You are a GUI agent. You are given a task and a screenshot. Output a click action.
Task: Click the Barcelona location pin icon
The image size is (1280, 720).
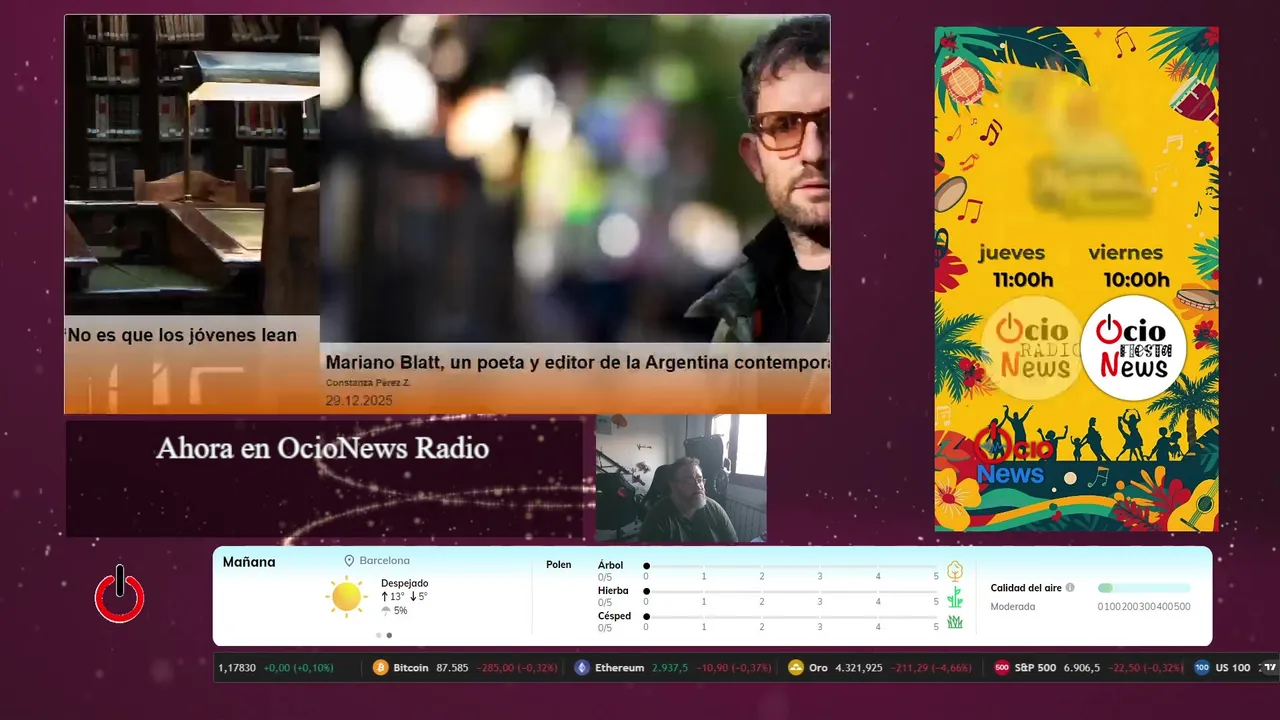[349, 561]
